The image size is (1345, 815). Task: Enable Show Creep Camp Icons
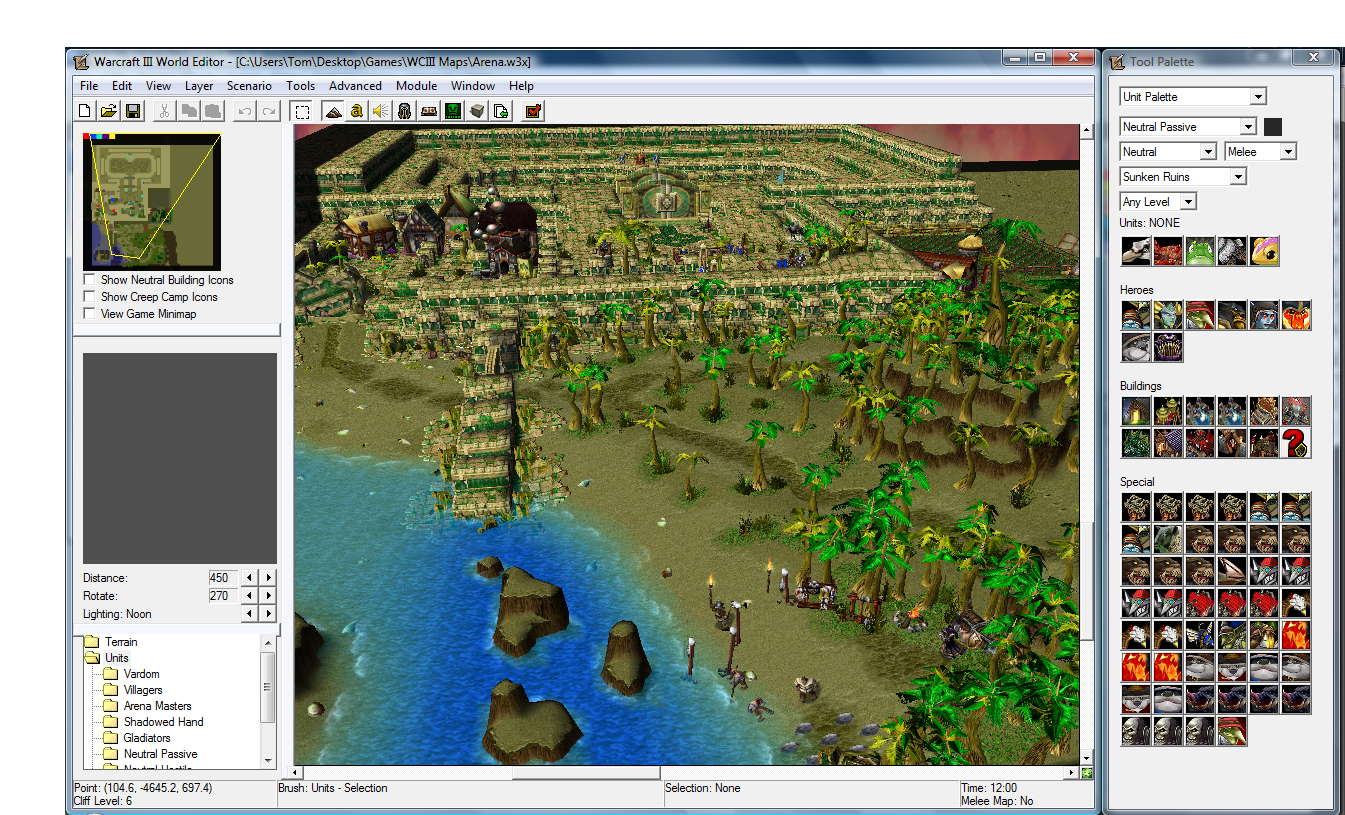90,297
